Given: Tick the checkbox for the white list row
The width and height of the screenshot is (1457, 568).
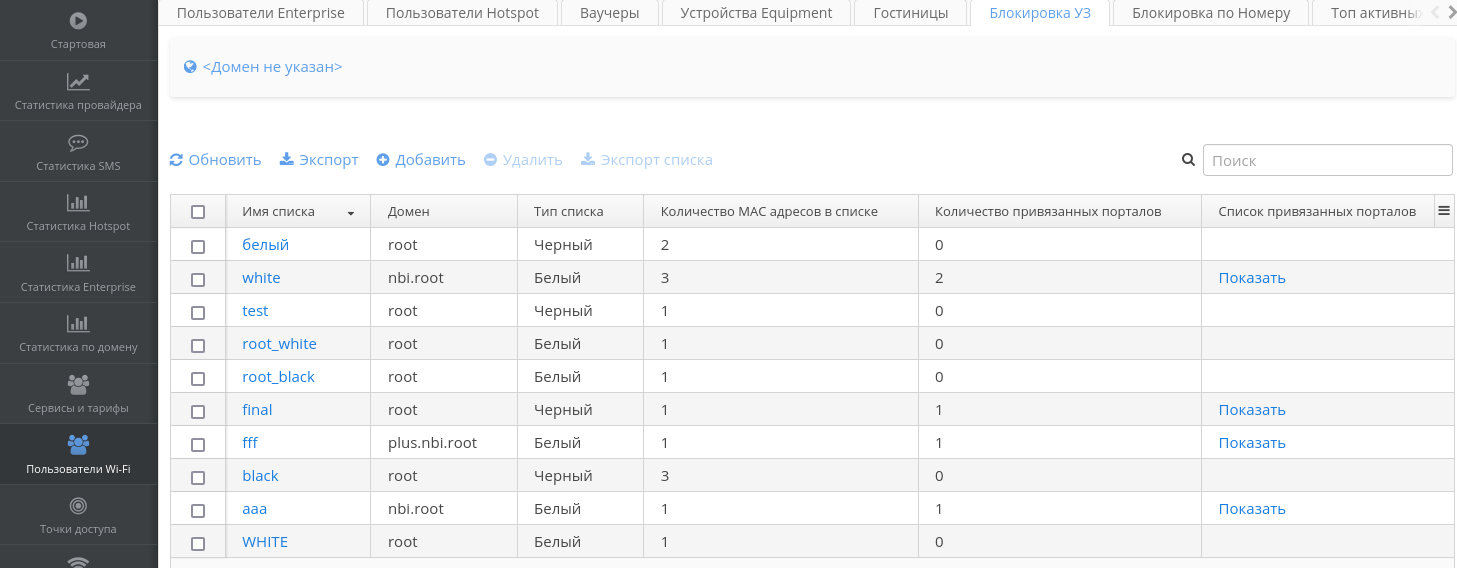Looking at the screenshot, I should pyautogui.click(x=198, y=279).
